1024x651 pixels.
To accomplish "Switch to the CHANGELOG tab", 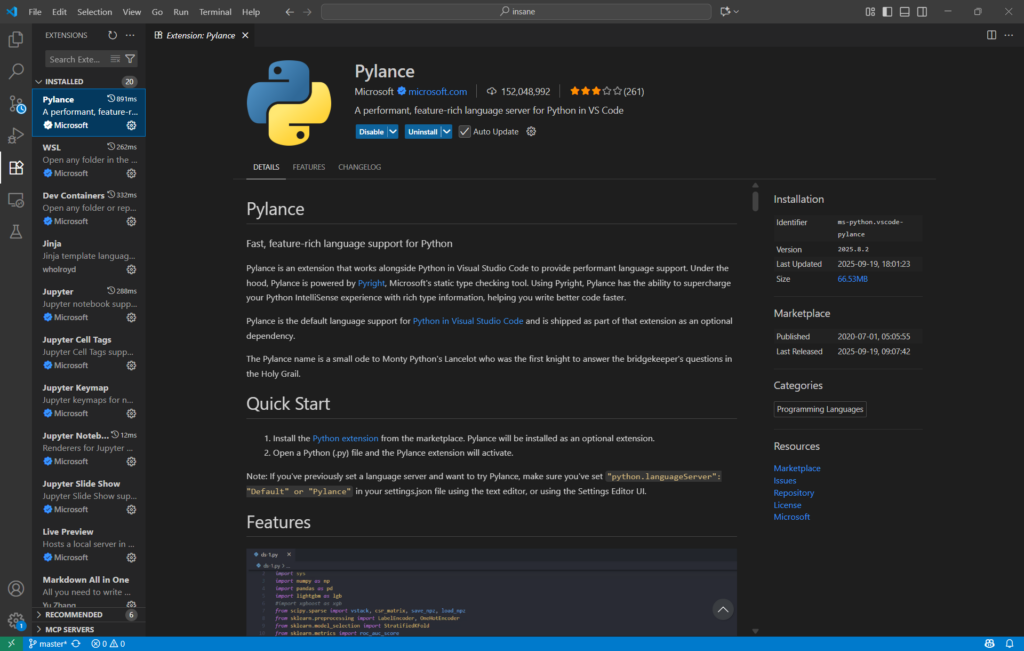I will (x=359, y=167).
